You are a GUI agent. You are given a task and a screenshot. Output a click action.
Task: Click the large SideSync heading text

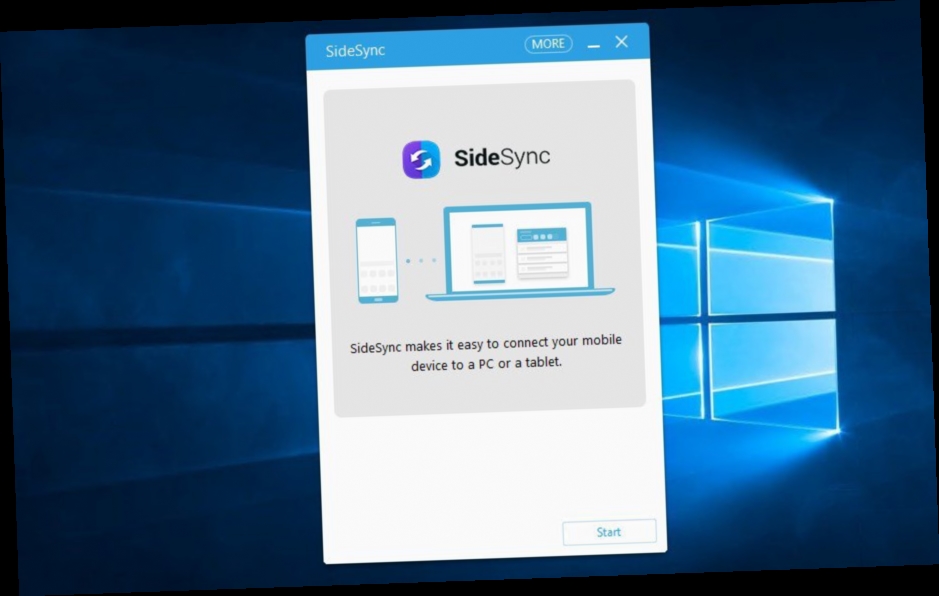(x=502, y=158)
